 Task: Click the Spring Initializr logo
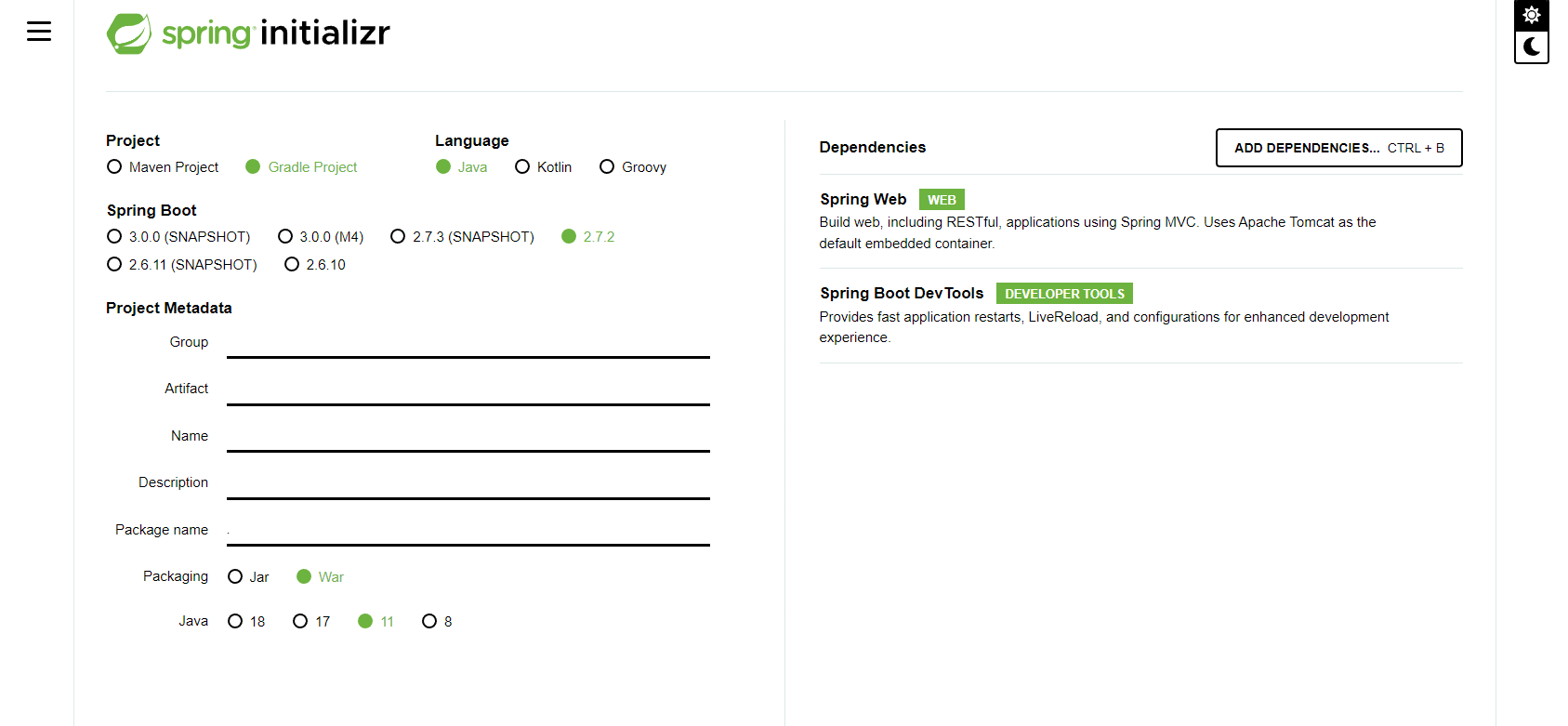pyautogui.click(x=248, y=33)
